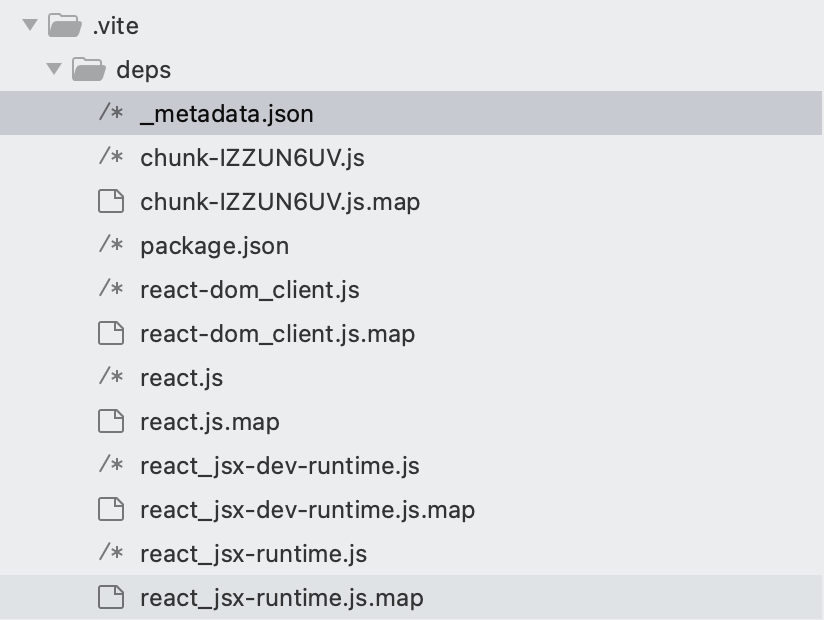Click the document icon beside react.js.map
824x620 pixels.
(x=111, y=421)
